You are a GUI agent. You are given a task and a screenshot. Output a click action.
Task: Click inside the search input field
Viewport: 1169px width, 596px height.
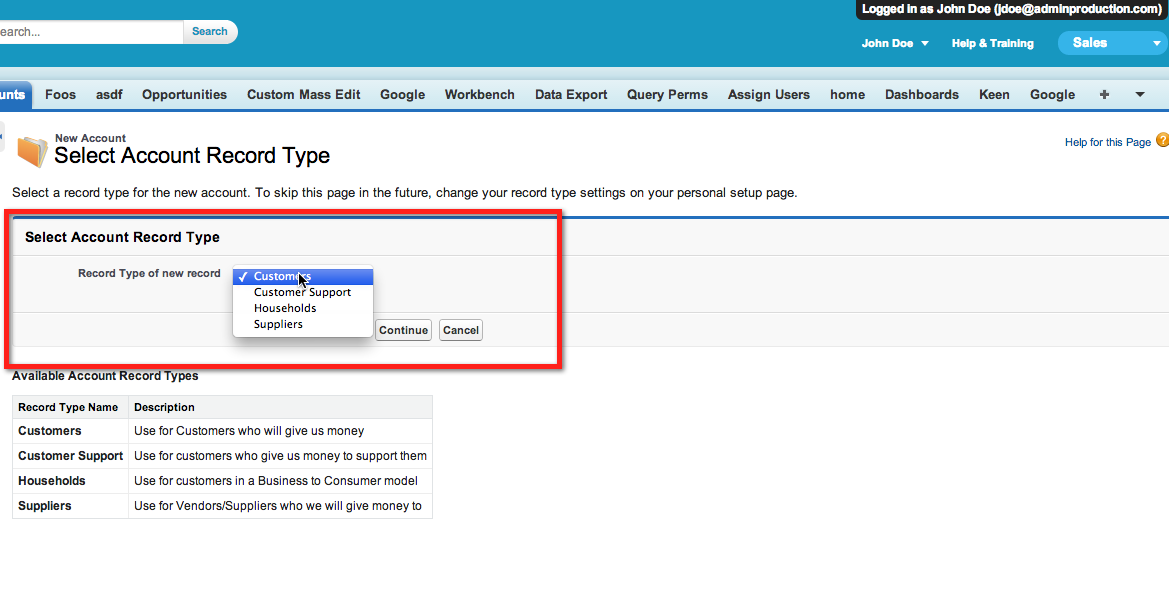(90, 31)
